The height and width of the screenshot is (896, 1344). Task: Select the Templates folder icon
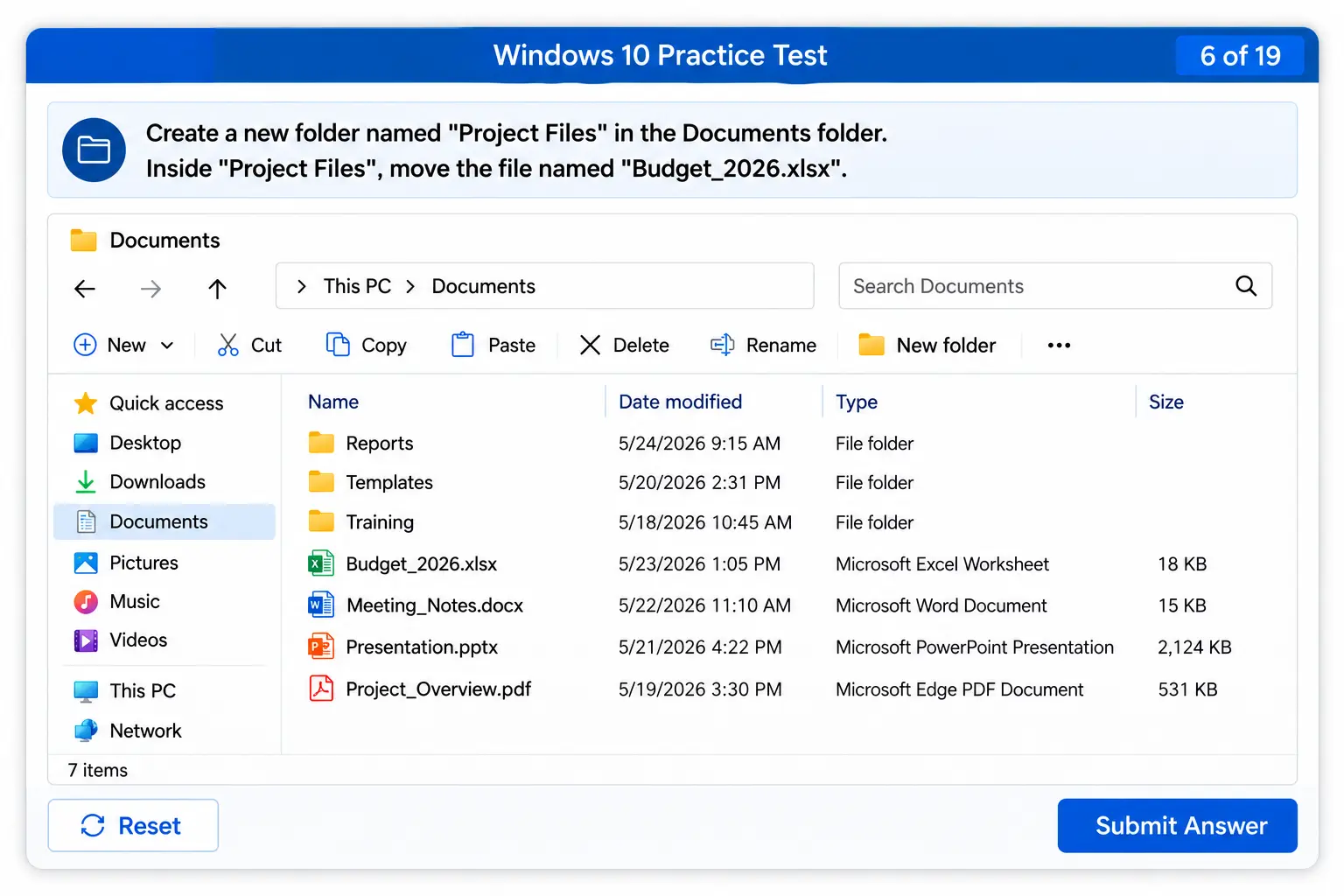321,482
